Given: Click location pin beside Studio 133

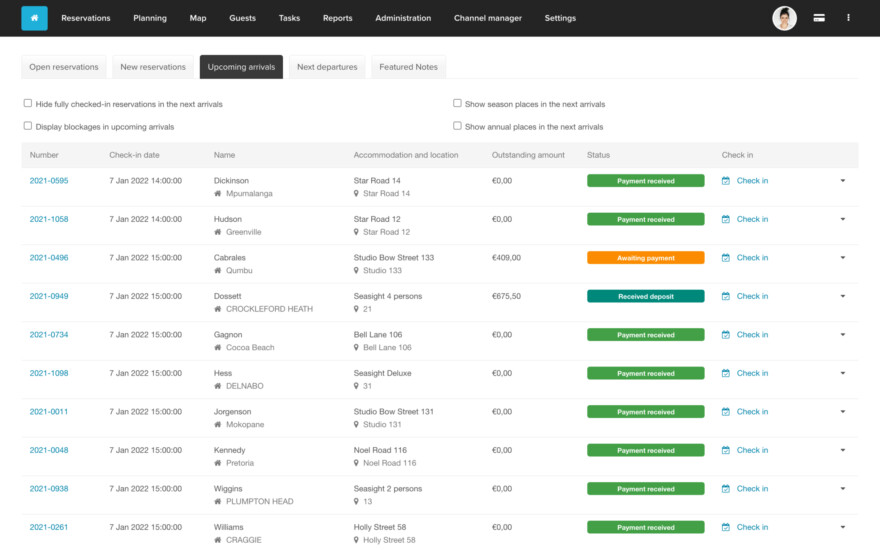Looking at the screenshot, I should click(x=356, y=271).
